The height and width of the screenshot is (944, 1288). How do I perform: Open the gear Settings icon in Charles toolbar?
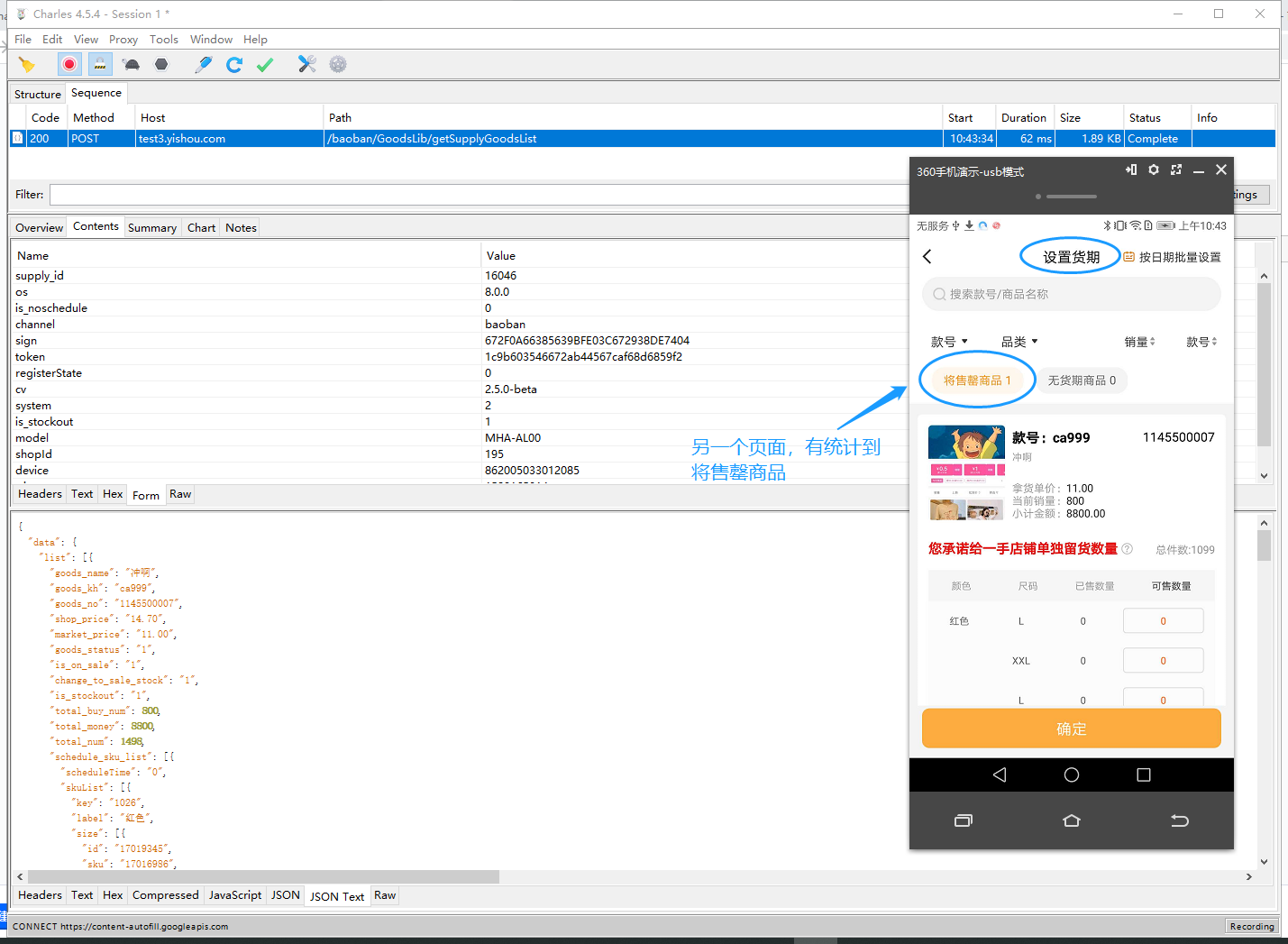click(x=338, y=64)
